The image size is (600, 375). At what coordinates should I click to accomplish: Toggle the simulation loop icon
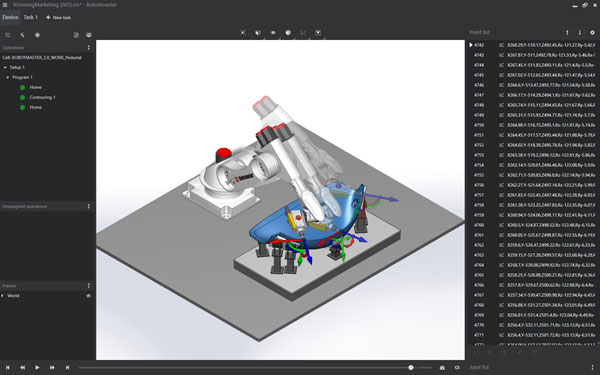(457, 367)
